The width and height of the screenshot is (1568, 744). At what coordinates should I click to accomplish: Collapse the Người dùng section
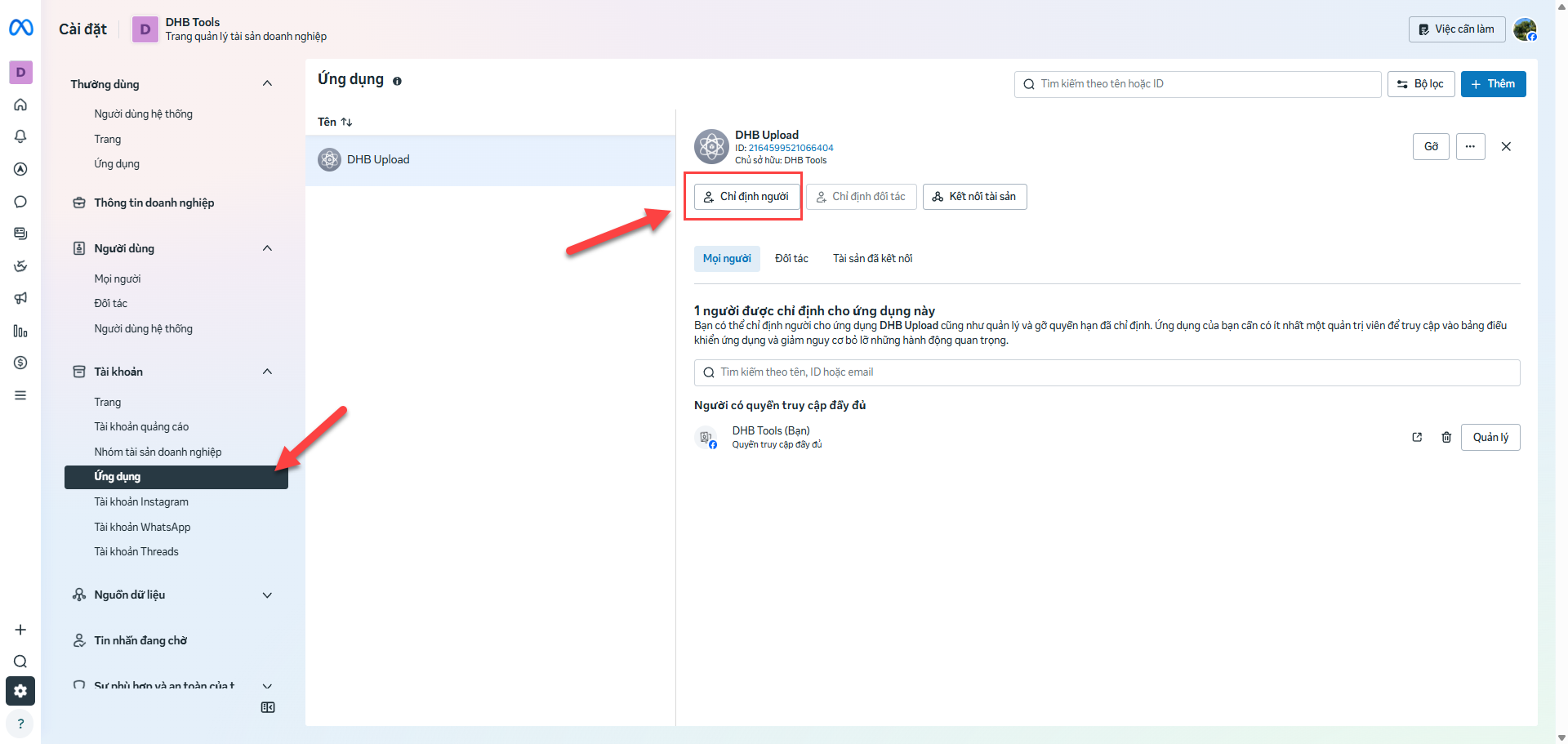[x=267, y=248]
